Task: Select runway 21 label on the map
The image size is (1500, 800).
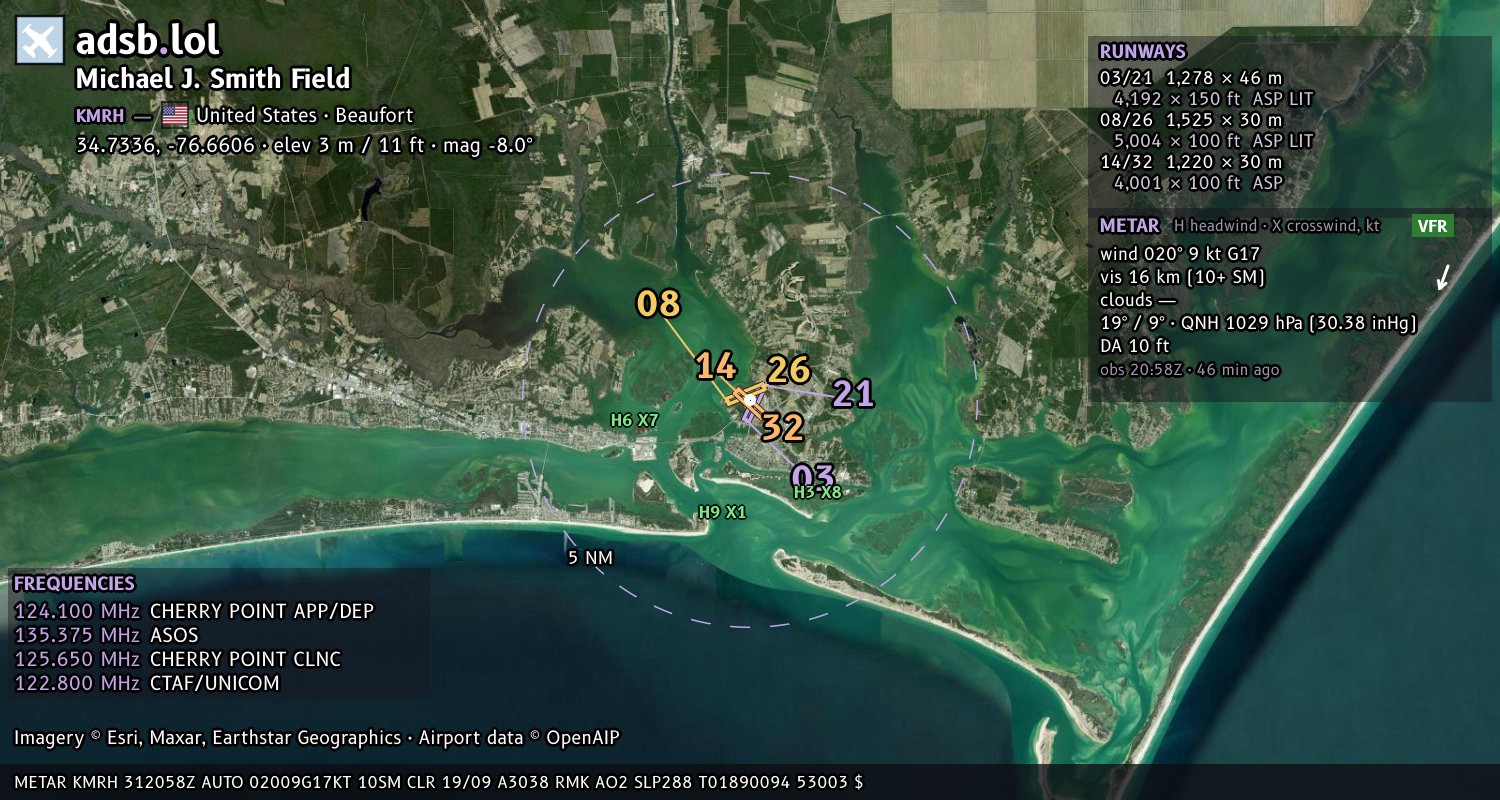Action: (x=853, y=393)
